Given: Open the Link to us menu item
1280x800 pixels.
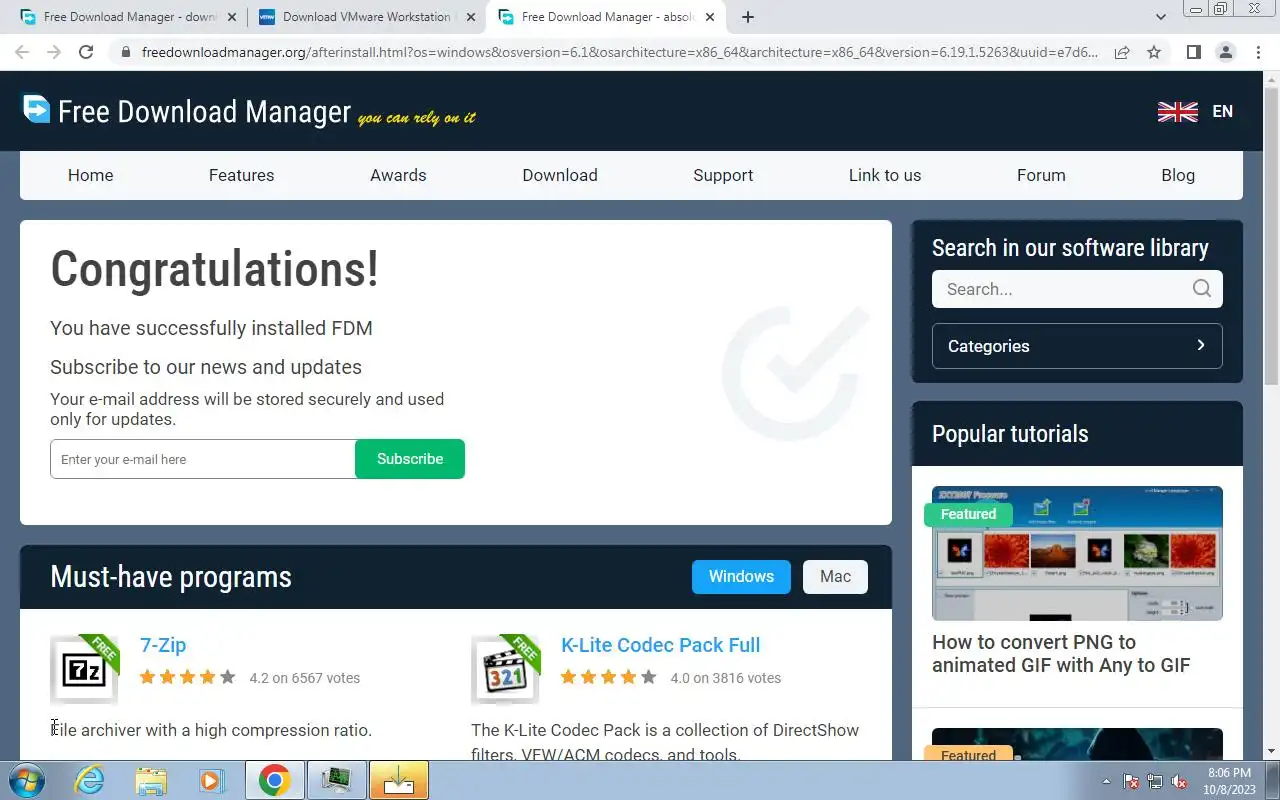Looking at the screenshot, I should tap(885, 175).
